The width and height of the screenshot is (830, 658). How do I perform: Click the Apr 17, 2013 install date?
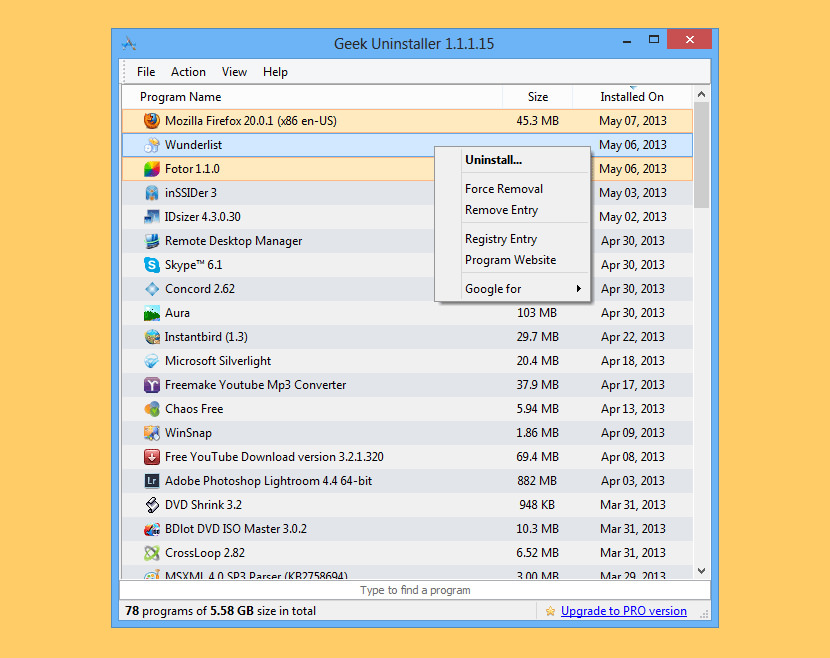click(633, 385)
